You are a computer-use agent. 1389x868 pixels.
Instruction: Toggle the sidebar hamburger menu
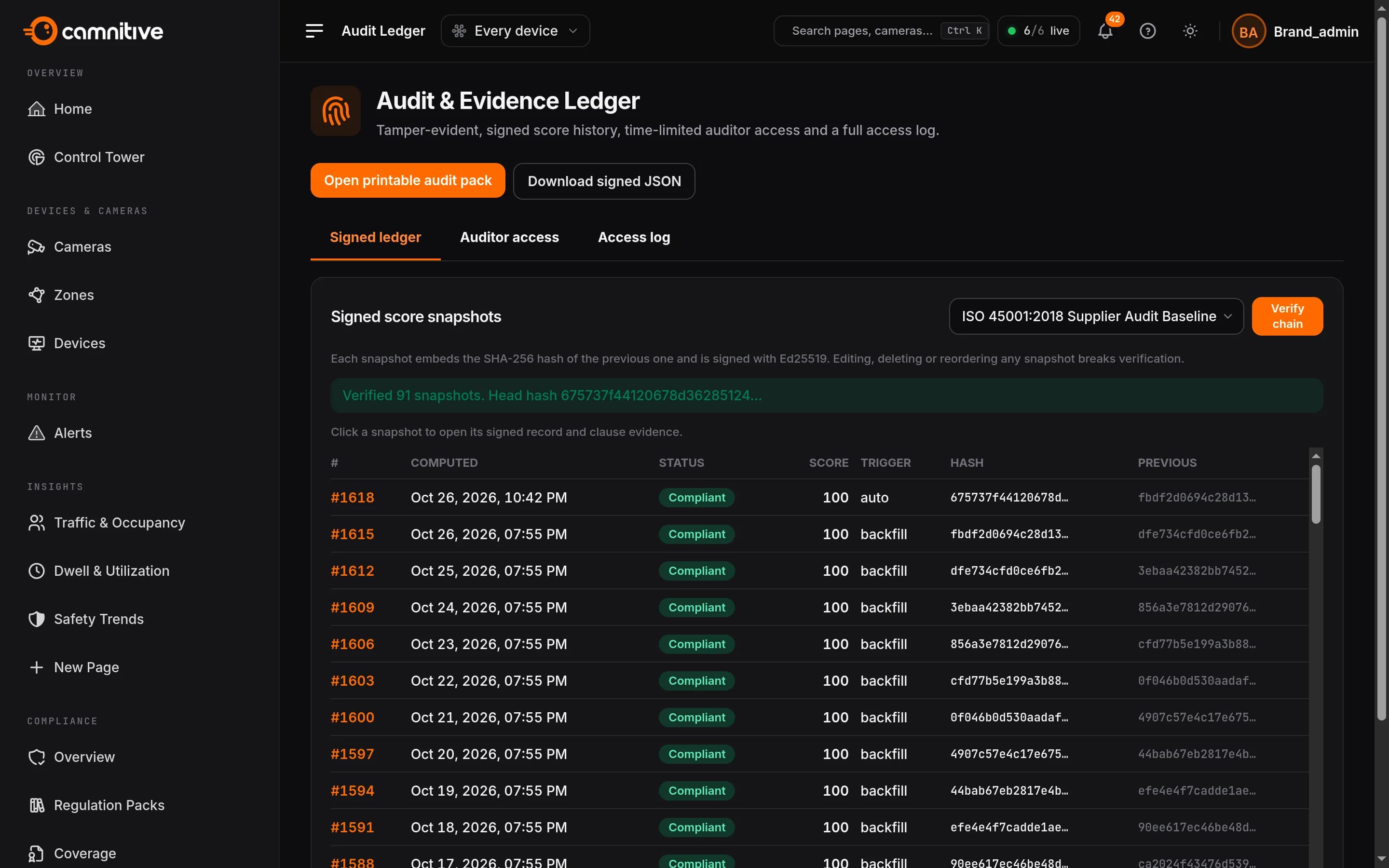click(314, 31)
